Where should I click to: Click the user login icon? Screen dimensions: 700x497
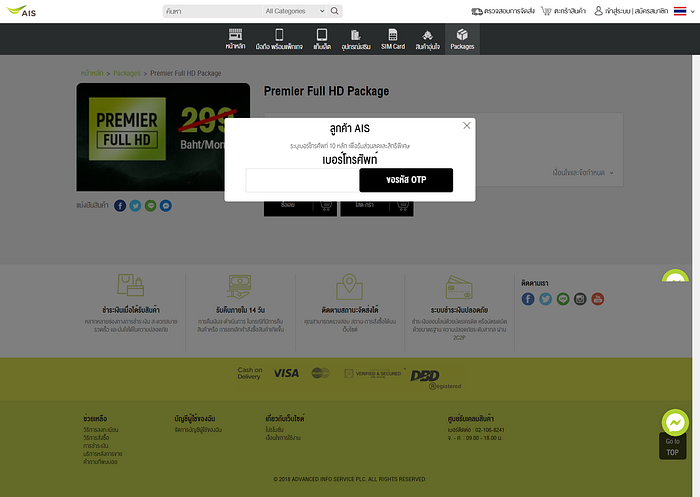(598, 11)
